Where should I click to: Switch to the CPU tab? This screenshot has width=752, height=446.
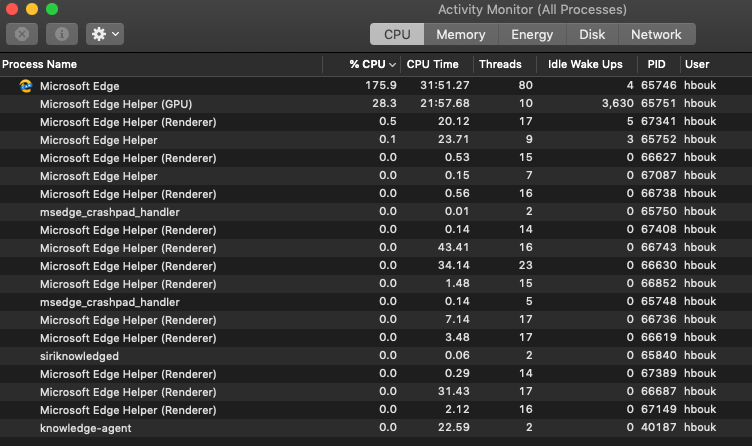click(397, 35)
